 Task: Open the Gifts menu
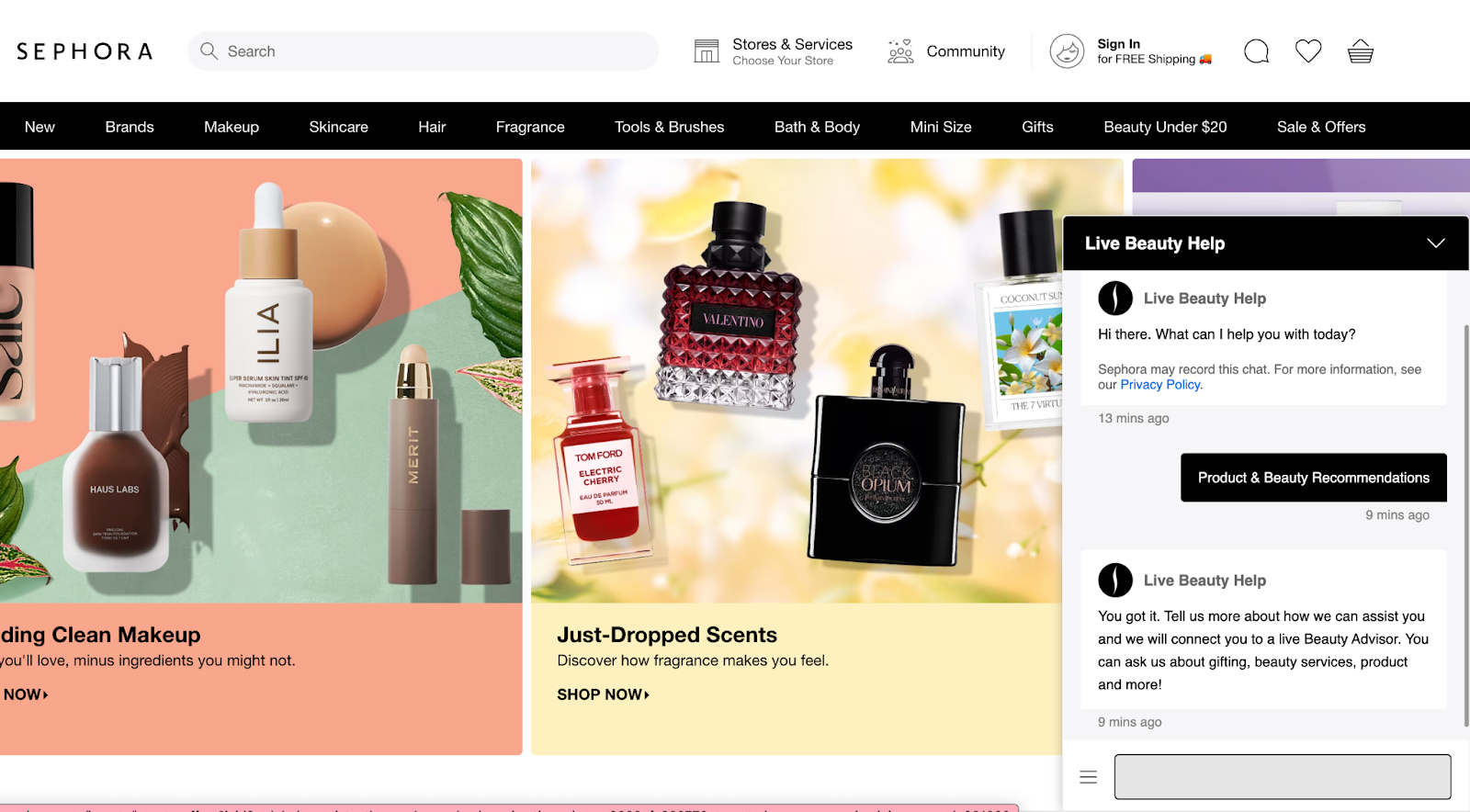[1037, 127]
